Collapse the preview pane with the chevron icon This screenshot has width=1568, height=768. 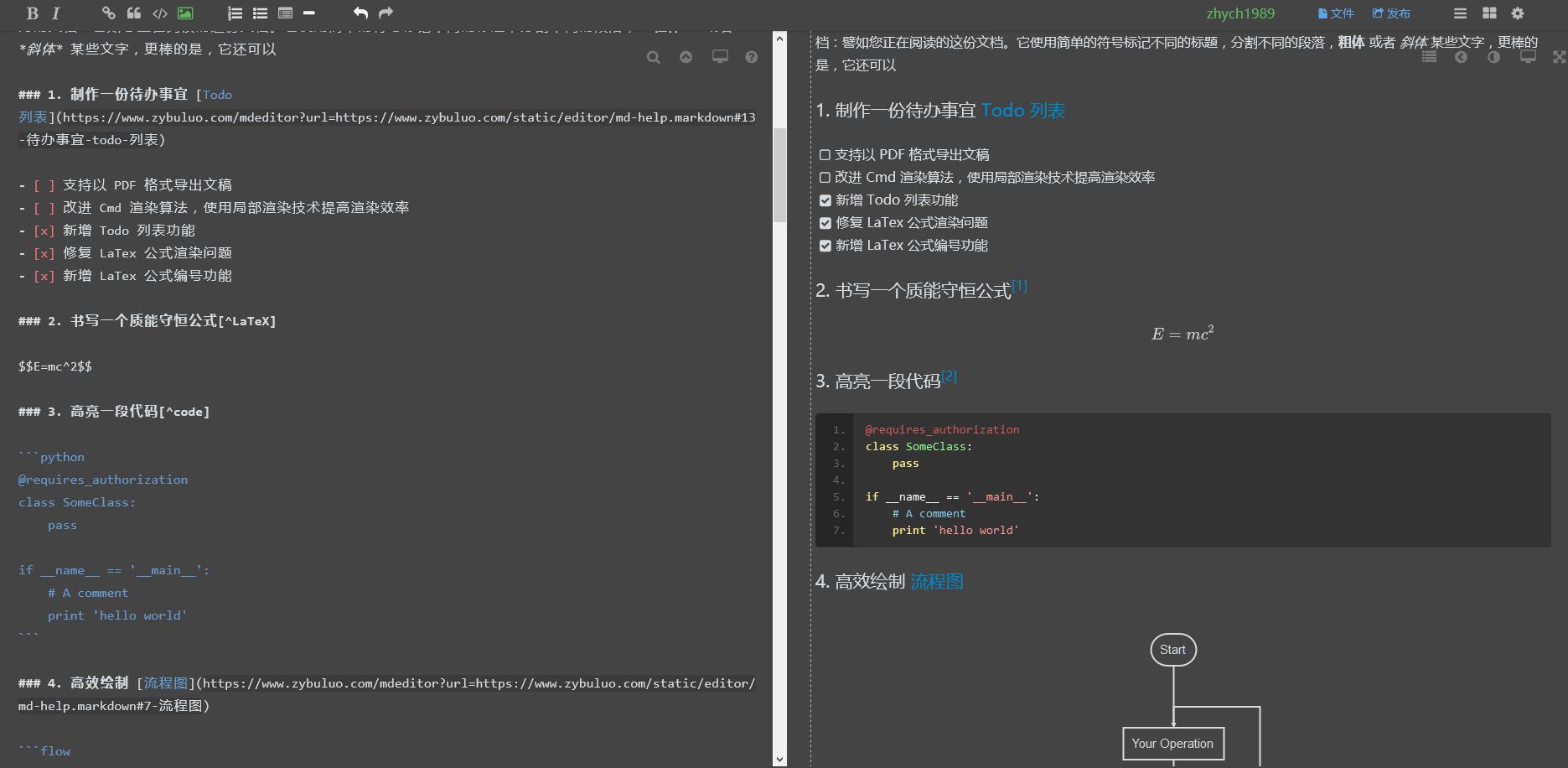coord(1461,57)
